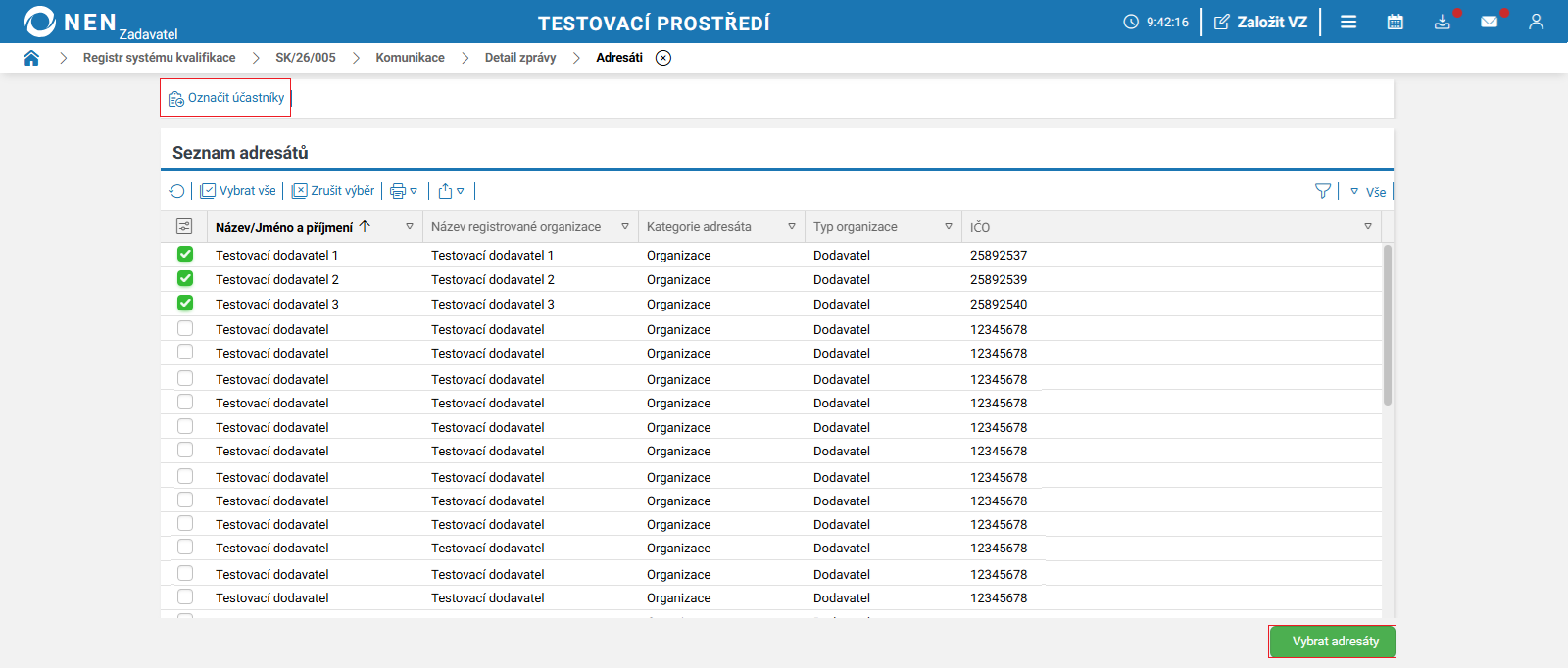Viewport: 1568px width, 668px height.
Task: Open the print dropdown arrow
Action: coord(414,191)
